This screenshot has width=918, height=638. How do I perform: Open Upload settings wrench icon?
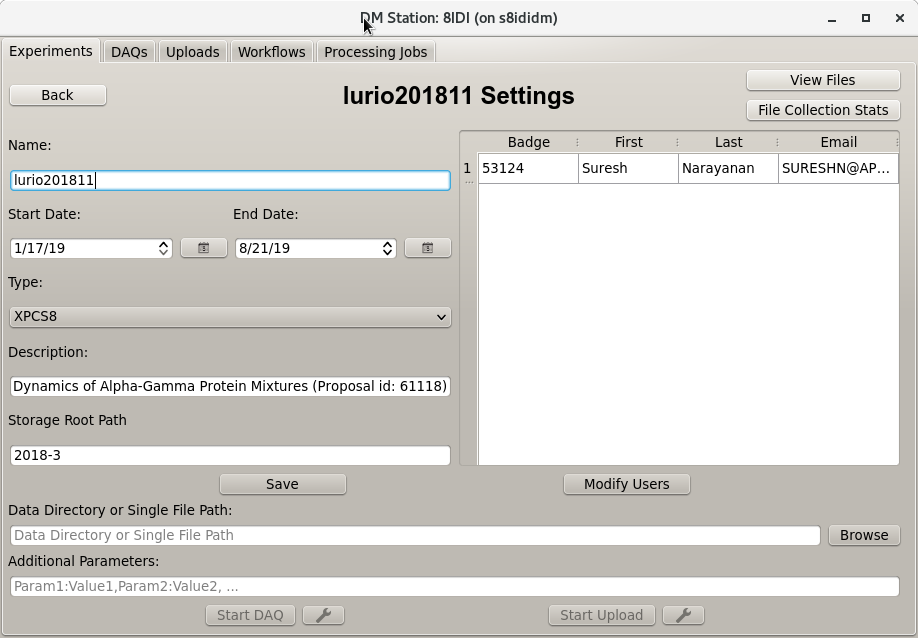point(684,615)
